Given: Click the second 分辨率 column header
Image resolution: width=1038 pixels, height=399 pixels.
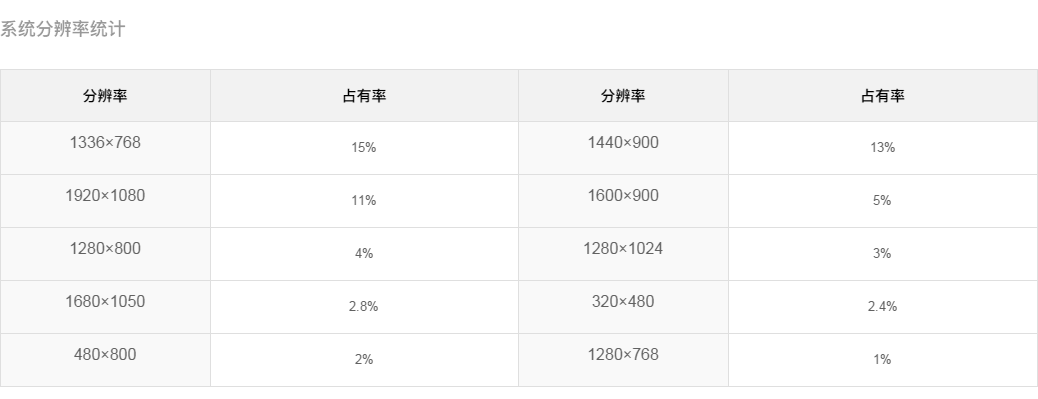Looking at the screenshot, I should pyautogui.click(x=623, y=96).
